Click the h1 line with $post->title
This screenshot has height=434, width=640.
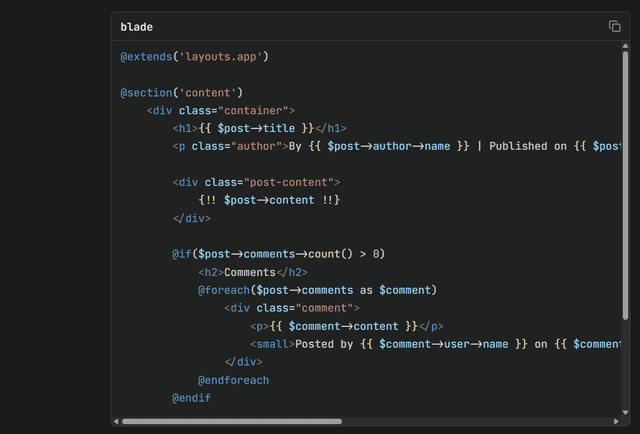pyautogui.click(x=259, y=128)
